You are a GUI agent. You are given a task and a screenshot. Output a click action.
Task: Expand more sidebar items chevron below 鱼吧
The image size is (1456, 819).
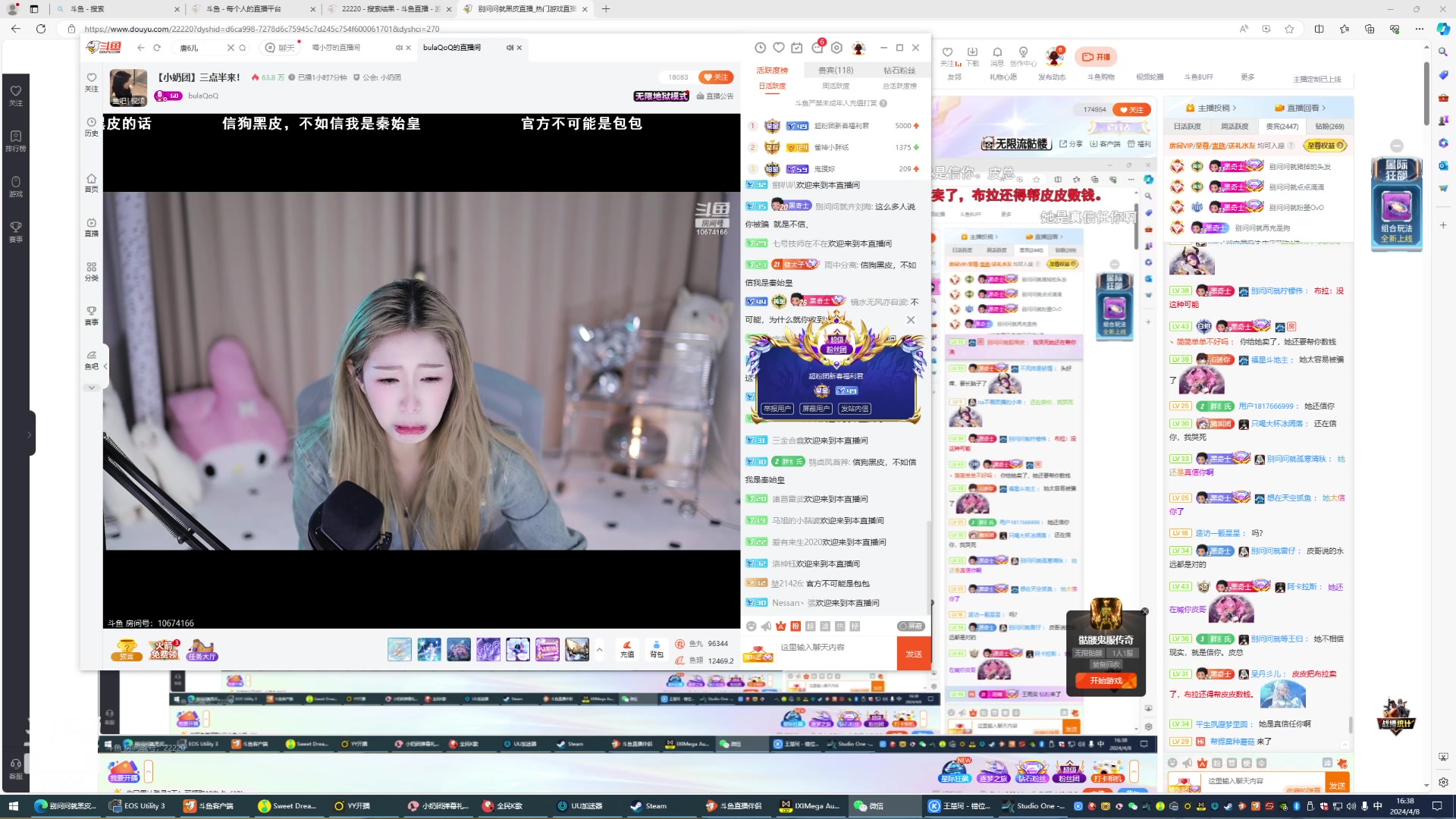[91, 388]
